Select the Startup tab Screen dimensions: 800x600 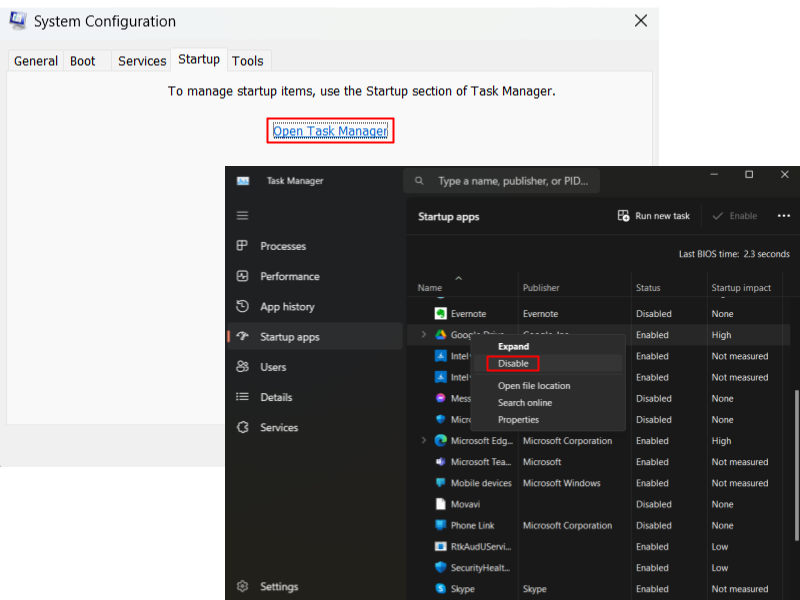[x=199, y=59]
